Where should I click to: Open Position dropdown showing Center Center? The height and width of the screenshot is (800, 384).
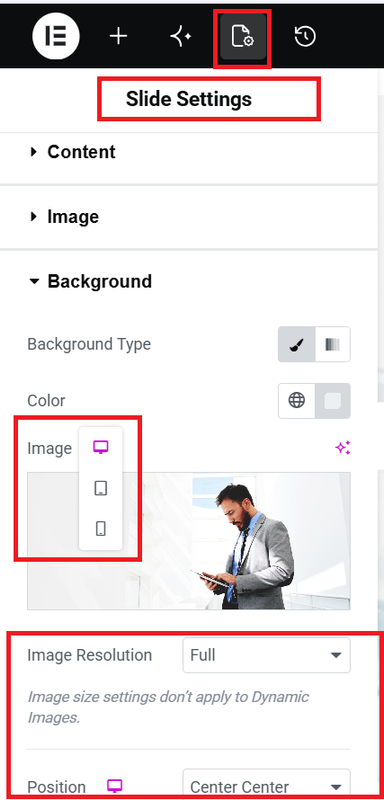[x=266, y=785]
